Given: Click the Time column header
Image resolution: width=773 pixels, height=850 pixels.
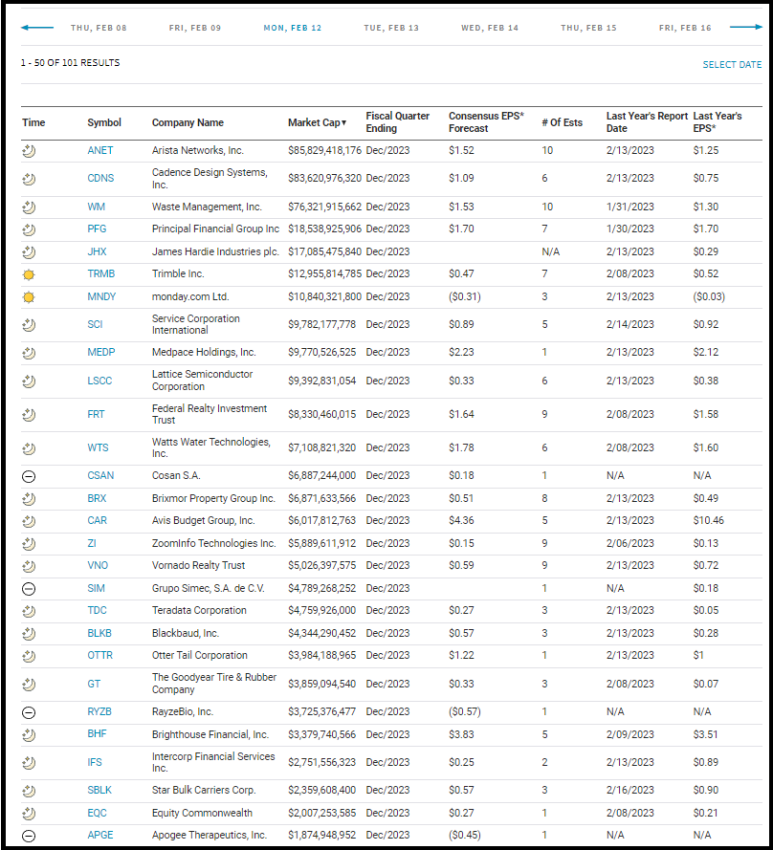Looking at the screenshot, I should (x=34, y=123).
